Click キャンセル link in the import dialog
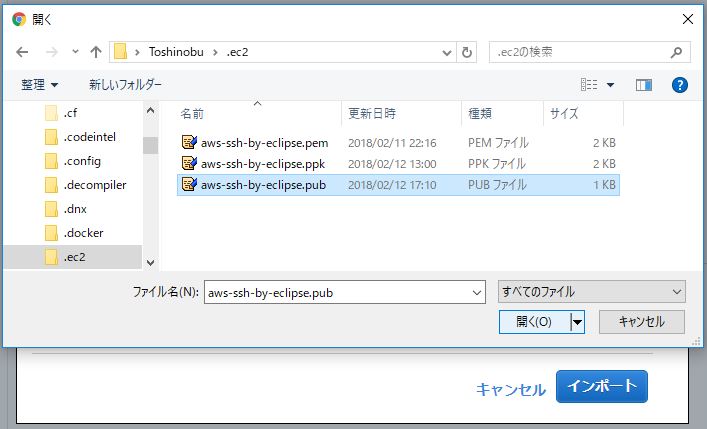 pos(511,389)
